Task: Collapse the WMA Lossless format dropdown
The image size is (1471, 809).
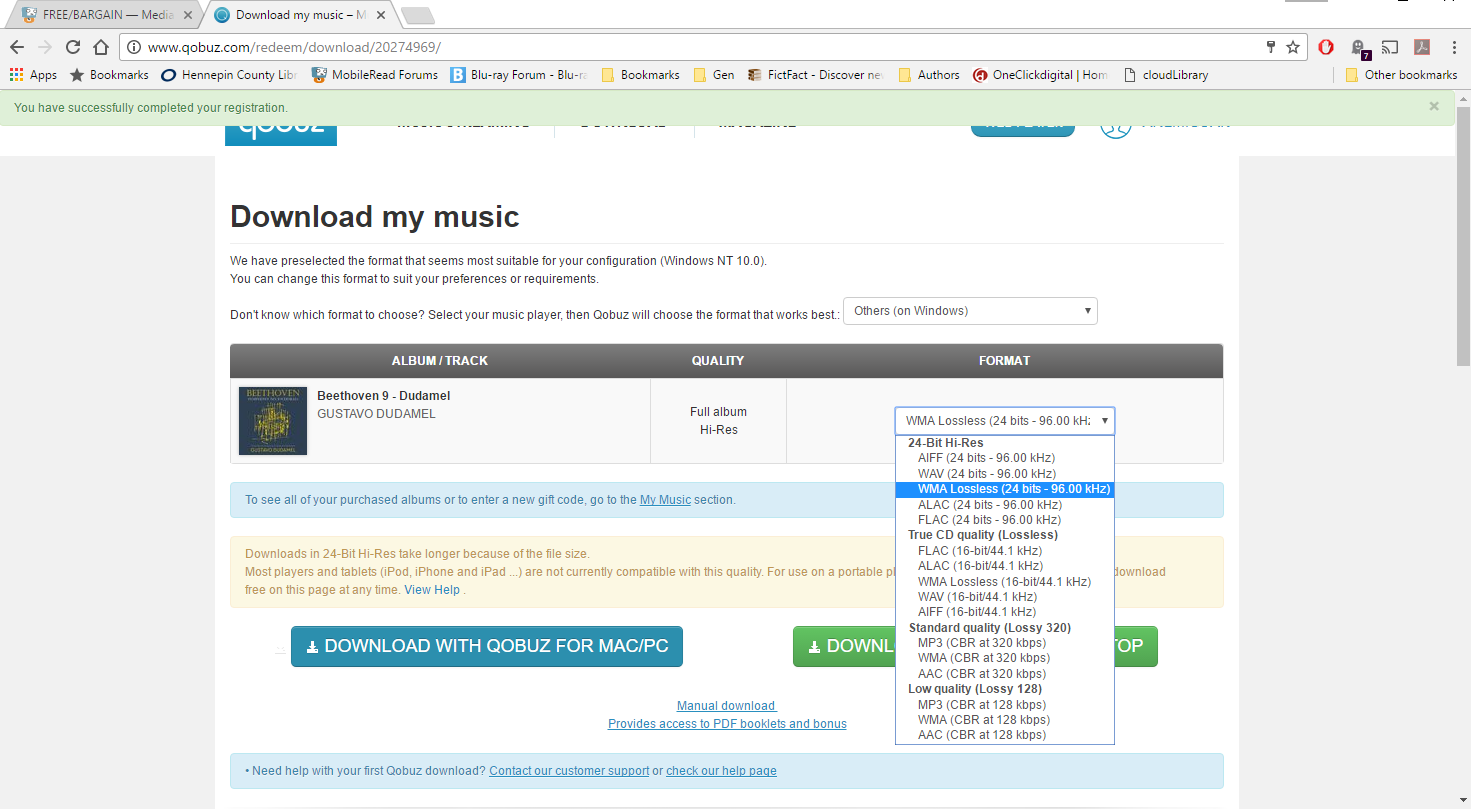Action: (x=1004, y=421)
